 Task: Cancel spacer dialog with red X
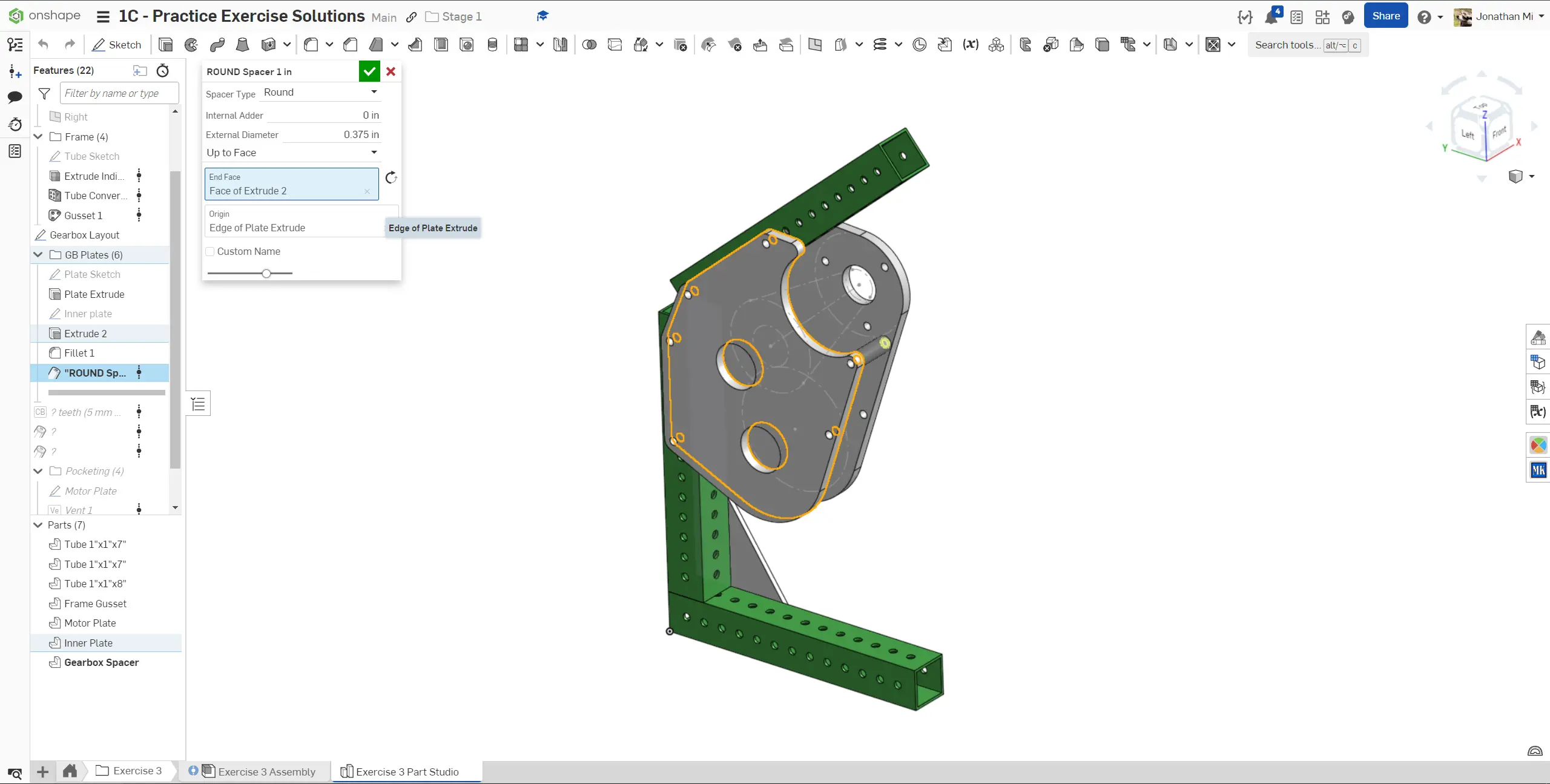click(391, 71)
